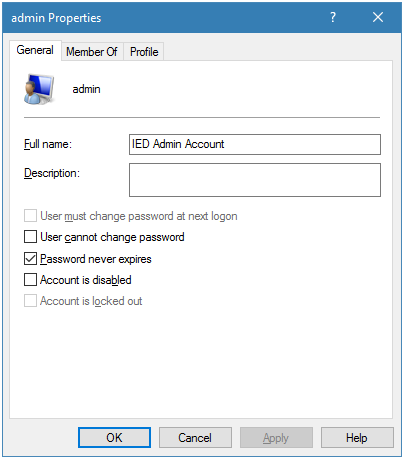
Task: Click the admin user account icon
Action: [39, 89]
